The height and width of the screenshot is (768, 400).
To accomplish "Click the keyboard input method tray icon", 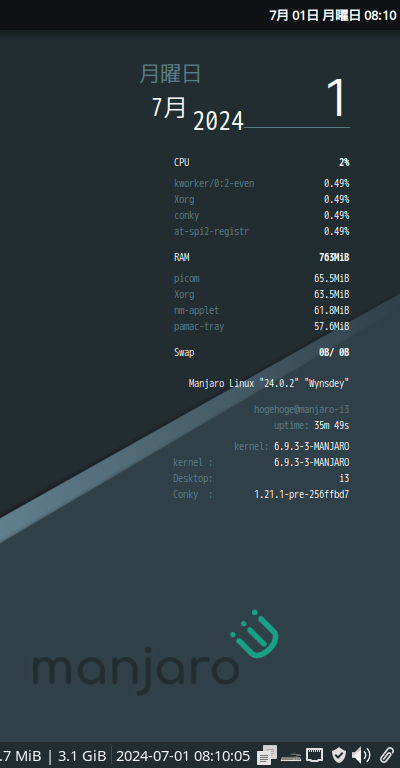I will (x=291, y=756).
